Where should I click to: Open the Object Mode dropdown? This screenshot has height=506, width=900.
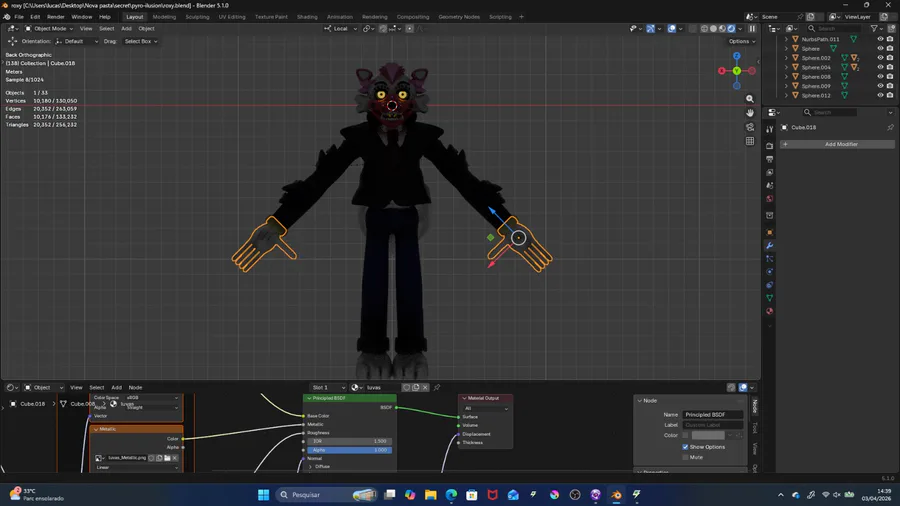[x=48, y=28]
